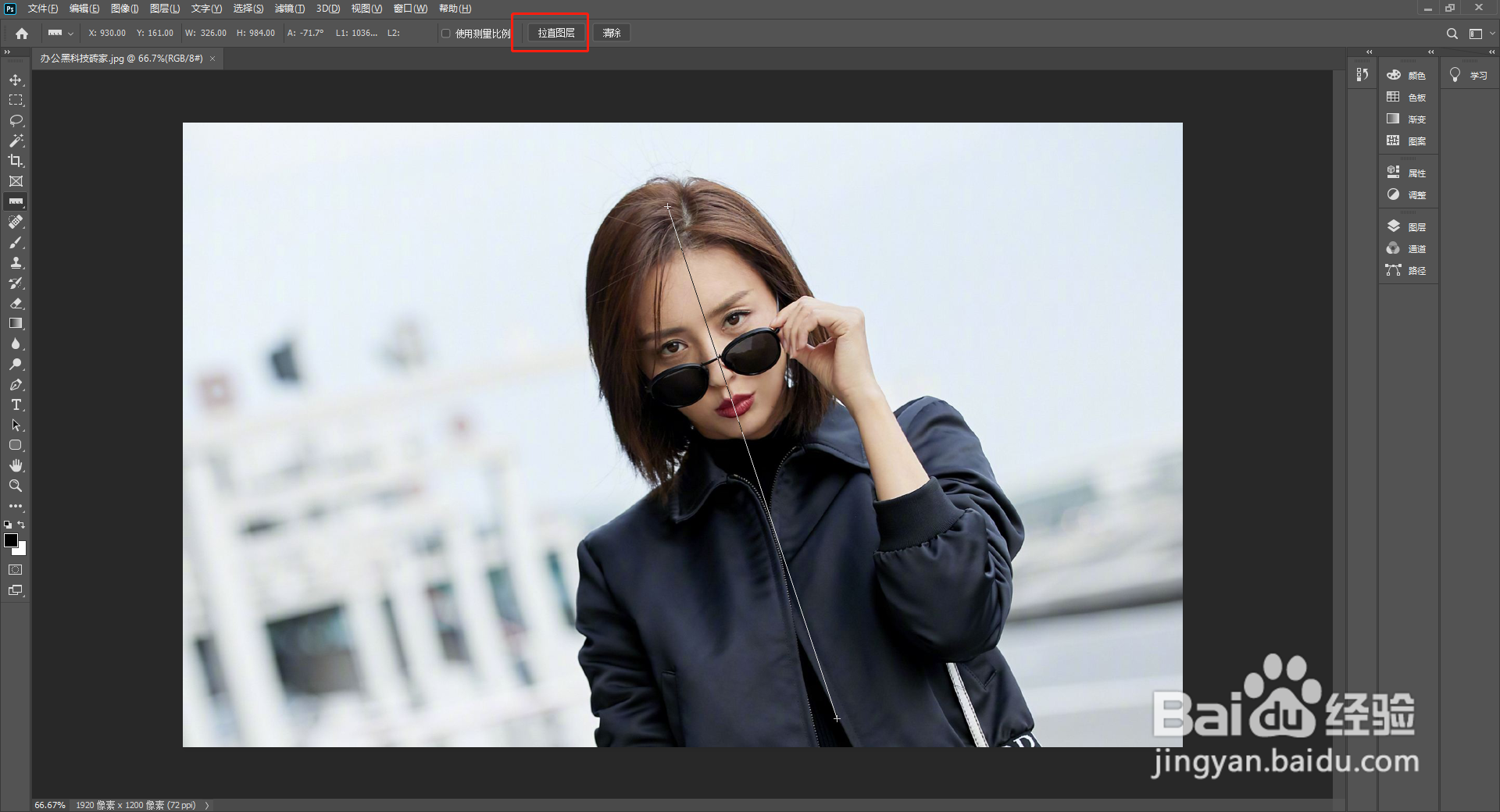
Task: Click the 66.67% zoom level field
Action: pos(50,805)
